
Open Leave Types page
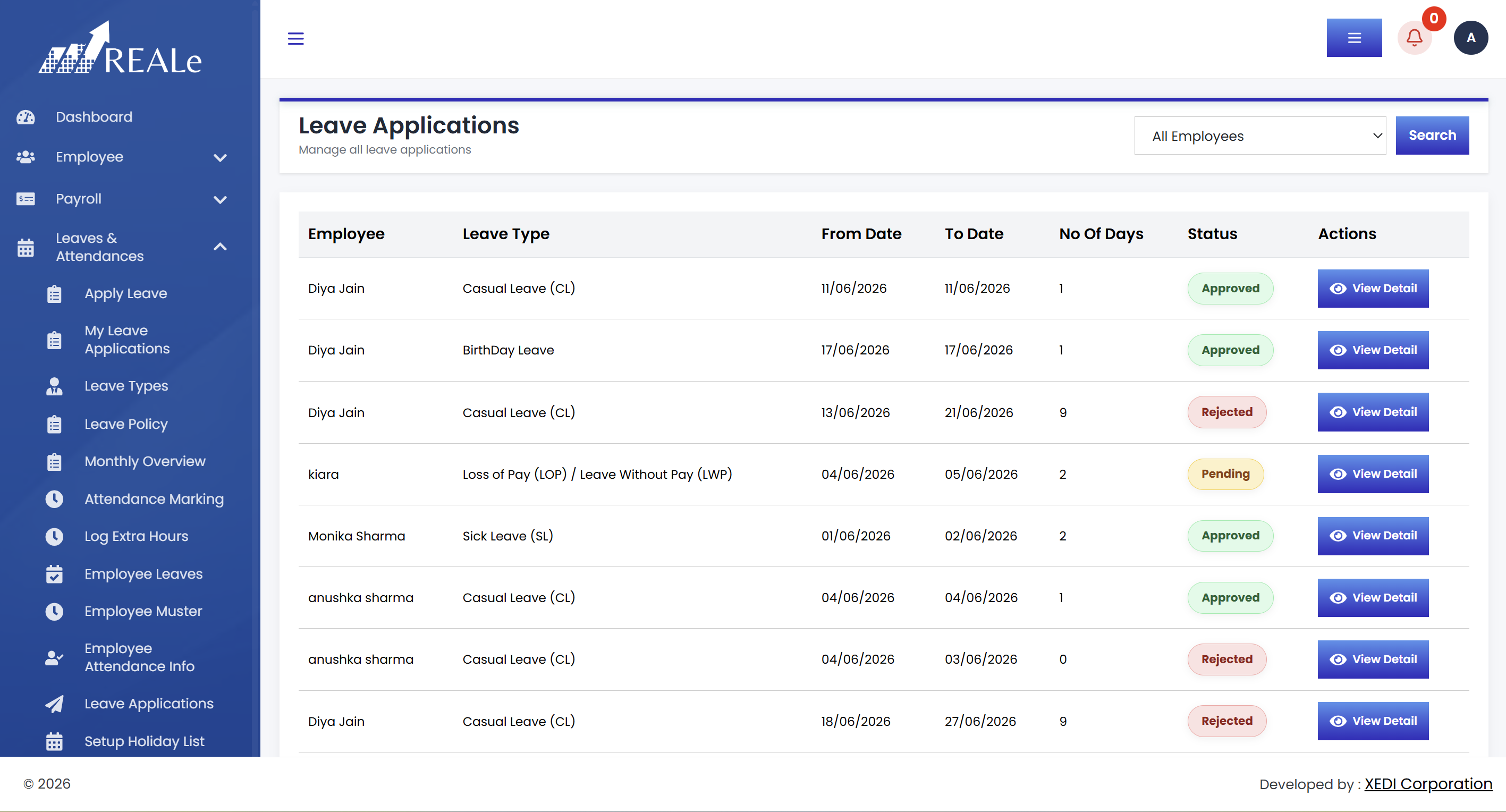pyautogui.click(x=126, y=386)
